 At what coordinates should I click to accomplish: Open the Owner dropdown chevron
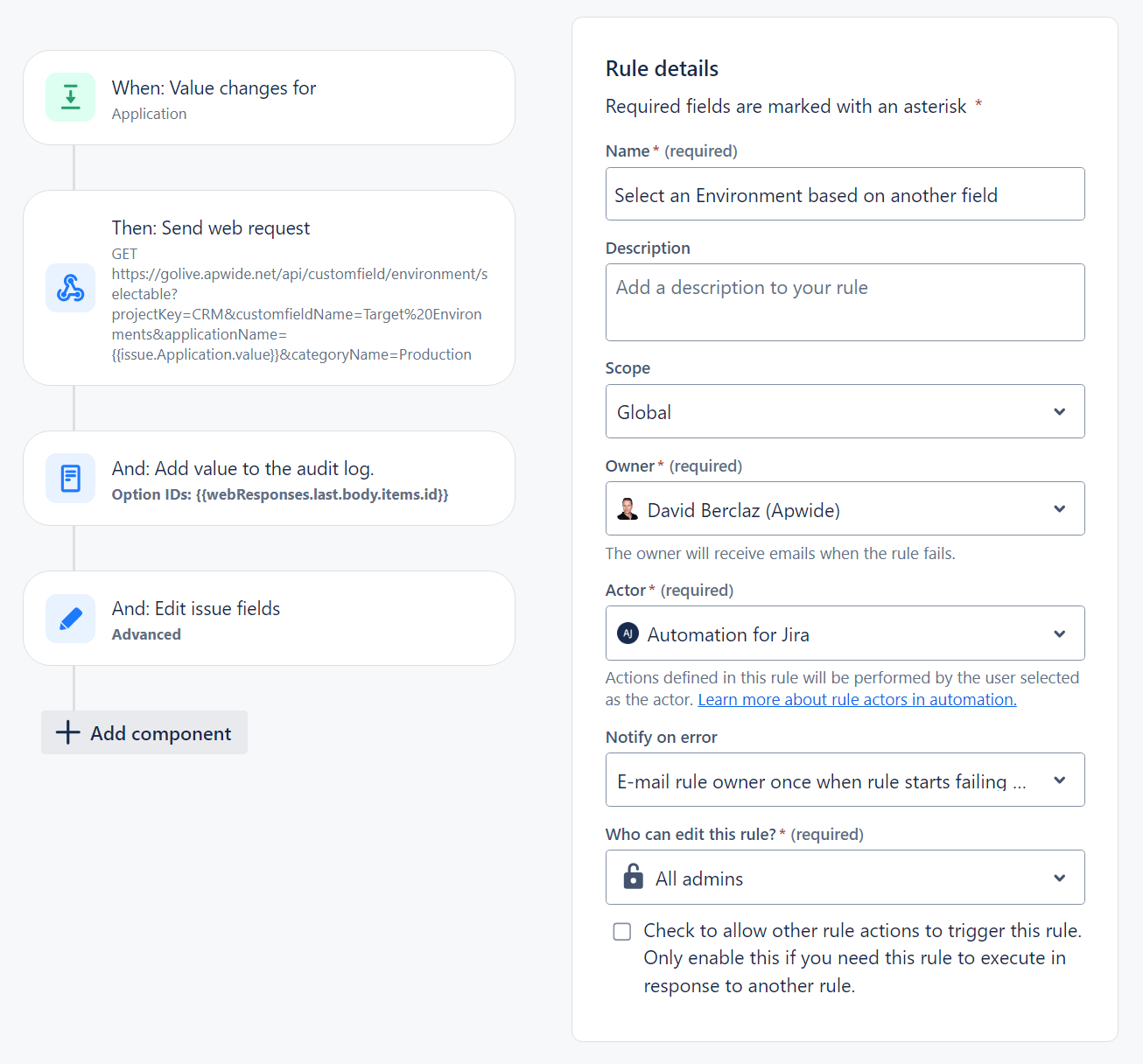1059,508
